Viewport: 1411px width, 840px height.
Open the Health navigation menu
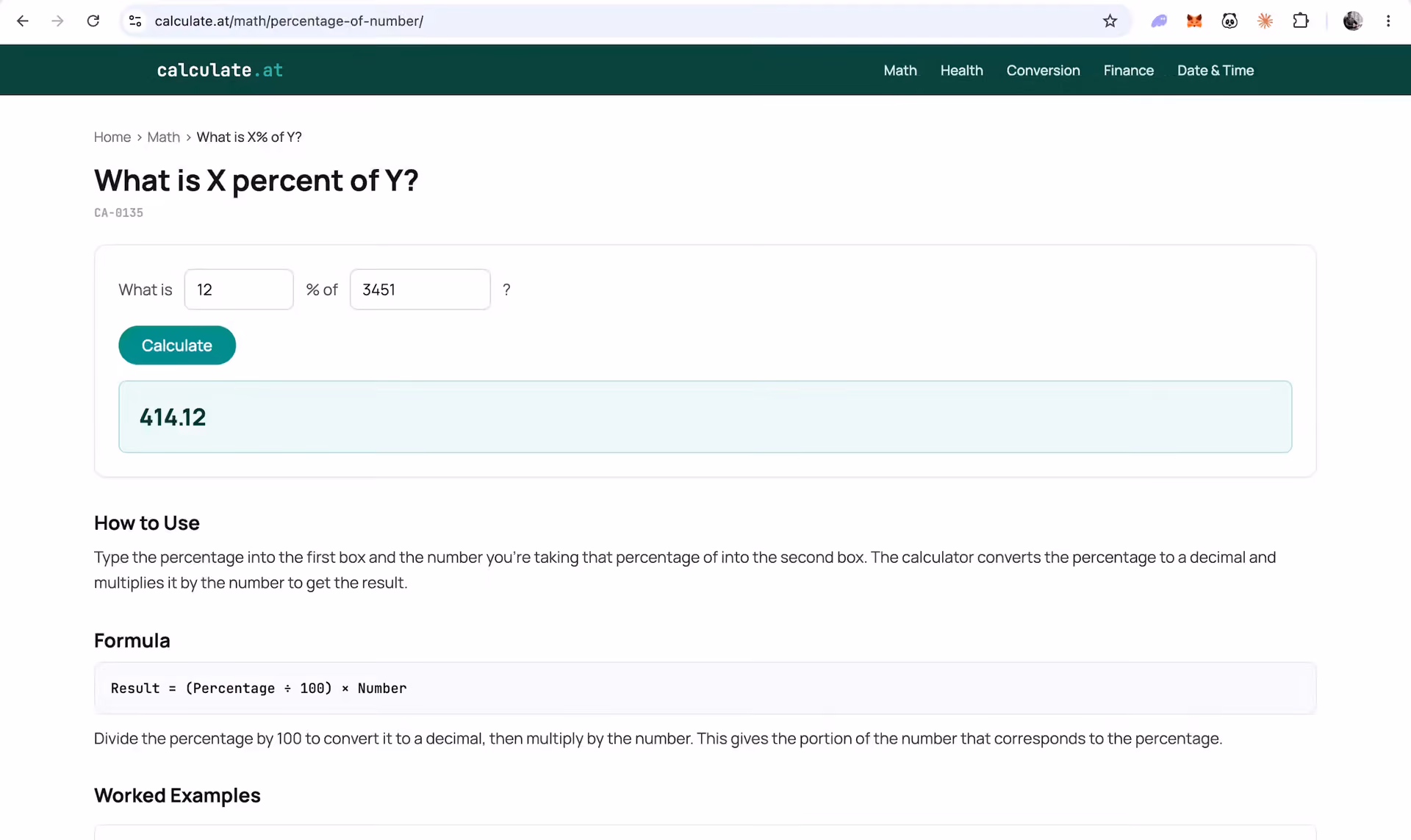coord(961,71)
